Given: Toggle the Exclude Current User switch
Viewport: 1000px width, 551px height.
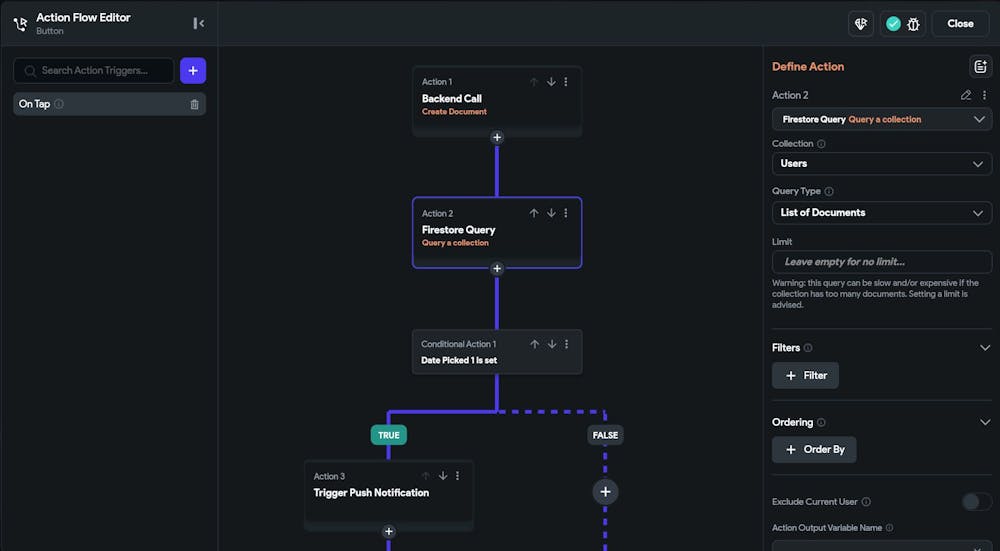Looking at the screenshot, I should tap(976, 502).
